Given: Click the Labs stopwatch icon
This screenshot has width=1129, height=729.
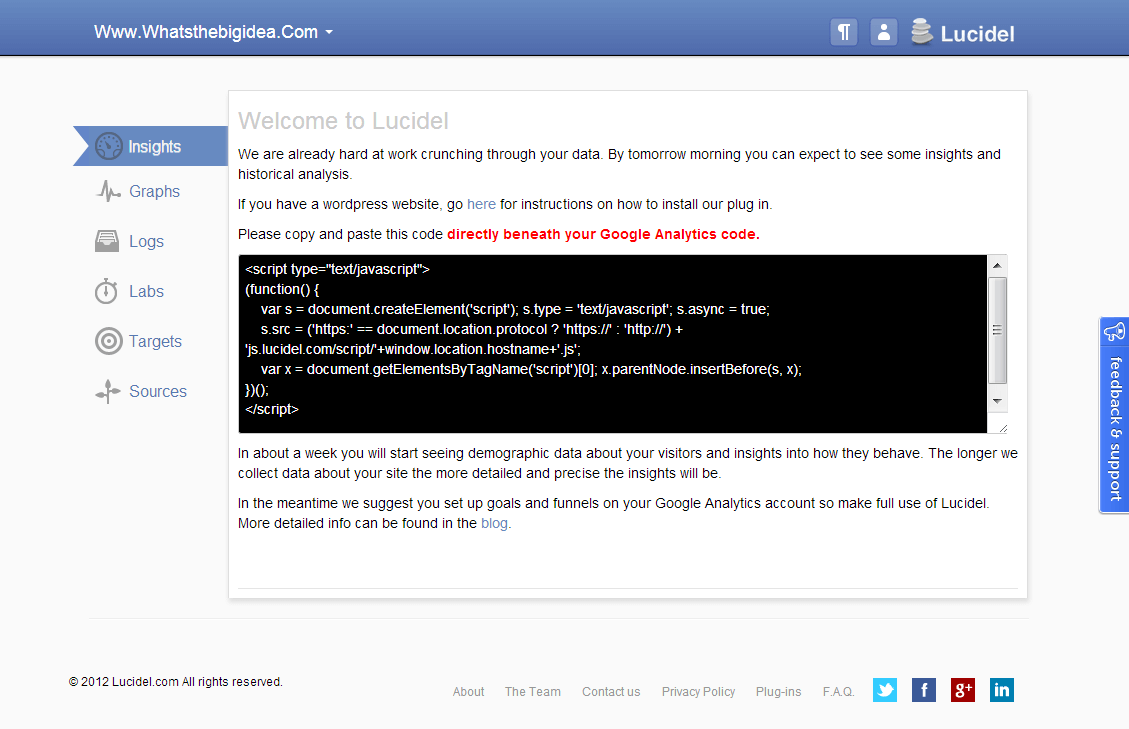Looking at the screenshot, I should 107,291.
